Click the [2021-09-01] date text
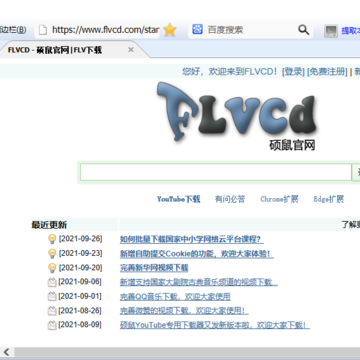360x360 pixels. point(80,296)
